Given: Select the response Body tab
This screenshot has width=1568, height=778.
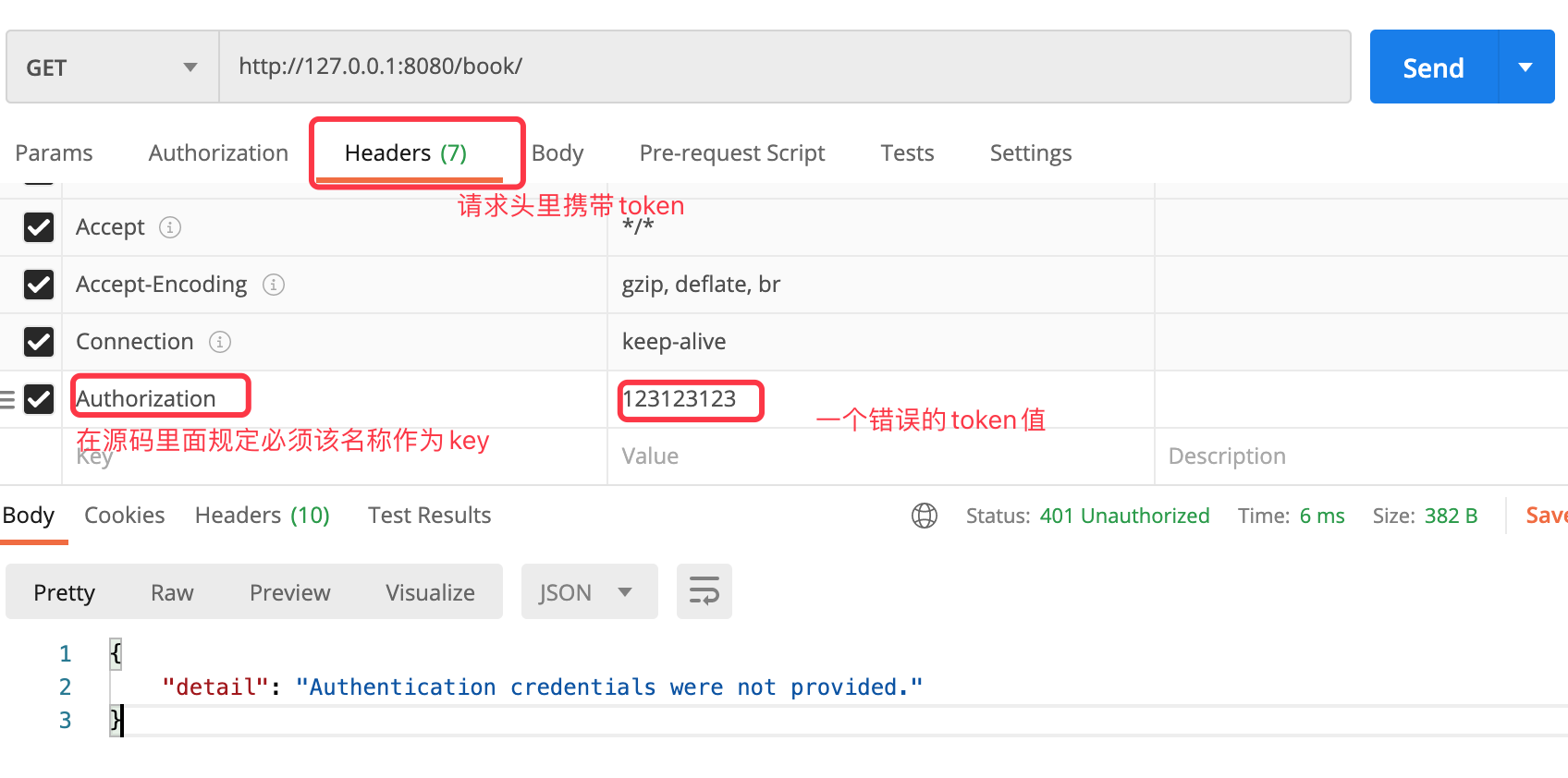Looking at the screenshot, I should pyautogui.click(x=29, y=516).
